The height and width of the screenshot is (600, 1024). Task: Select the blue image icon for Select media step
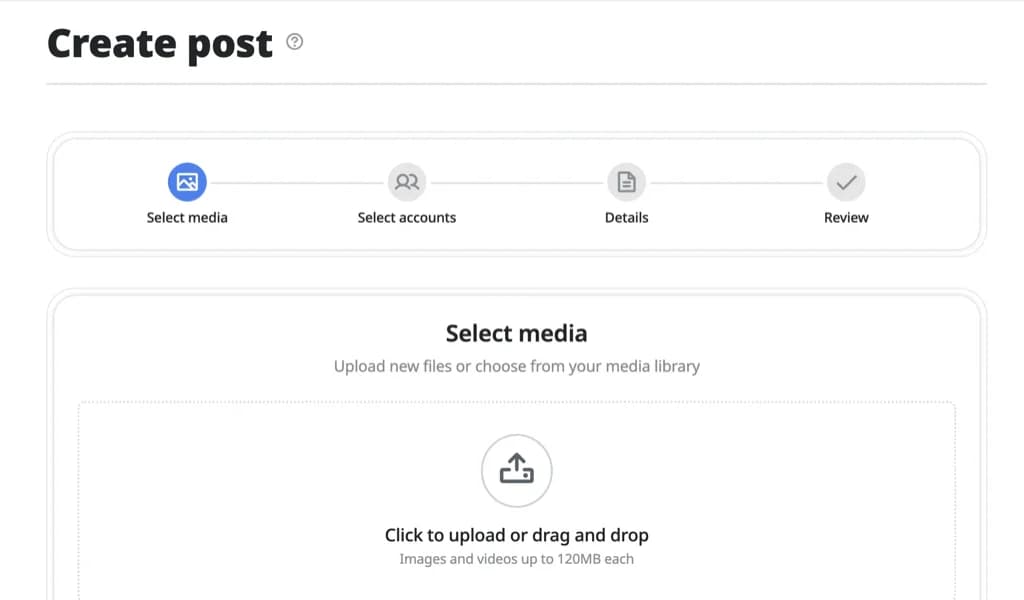click(x=187, y=182)
